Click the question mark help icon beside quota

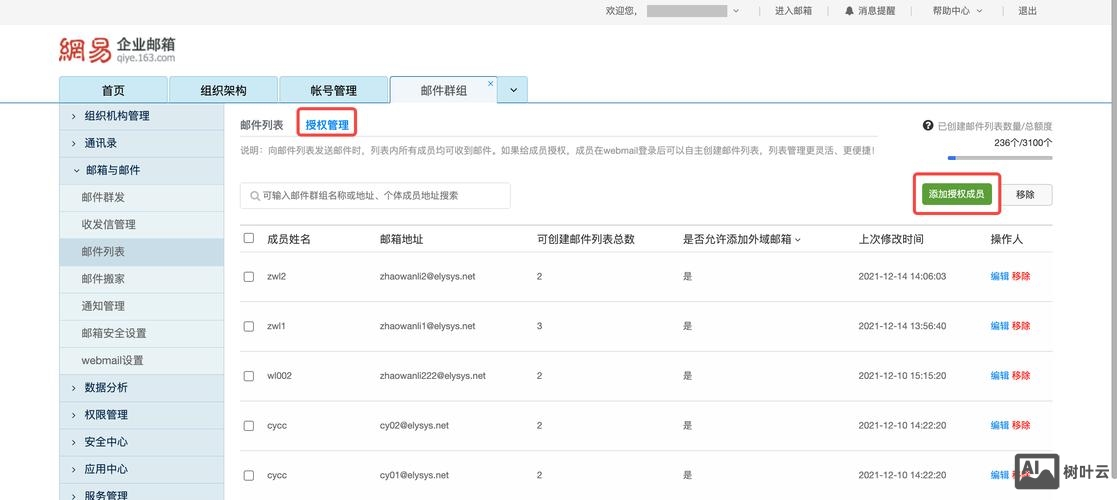click(928, 125)
